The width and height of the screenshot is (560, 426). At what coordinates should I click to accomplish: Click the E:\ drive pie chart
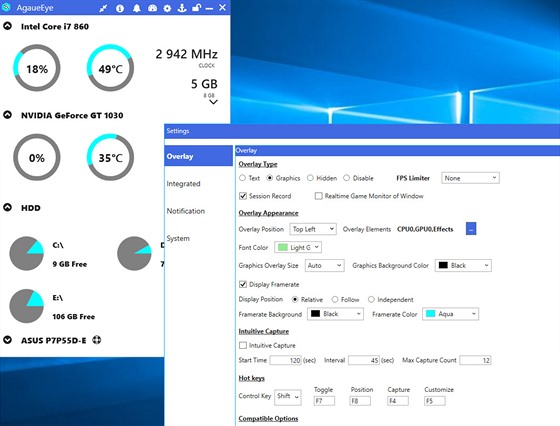click(x=26, y=306)
